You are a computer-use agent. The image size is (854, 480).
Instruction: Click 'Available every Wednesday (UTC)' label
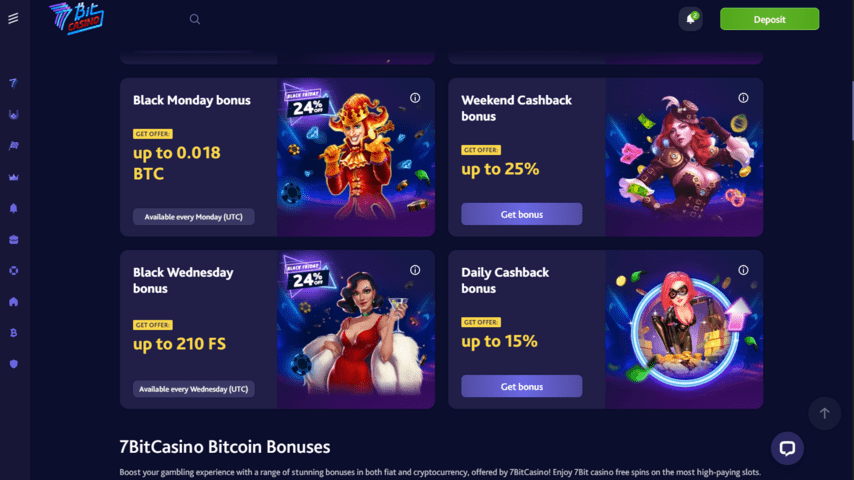(x=194, y=389)
